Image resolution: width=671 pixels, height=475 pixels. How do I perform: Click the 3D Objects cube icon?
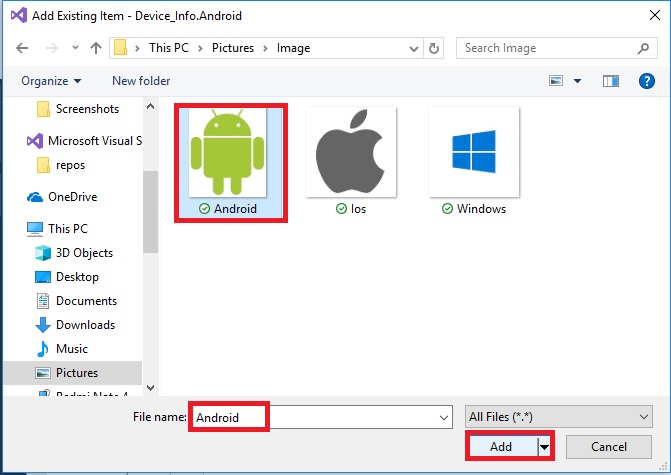click(x=43, y=253)
